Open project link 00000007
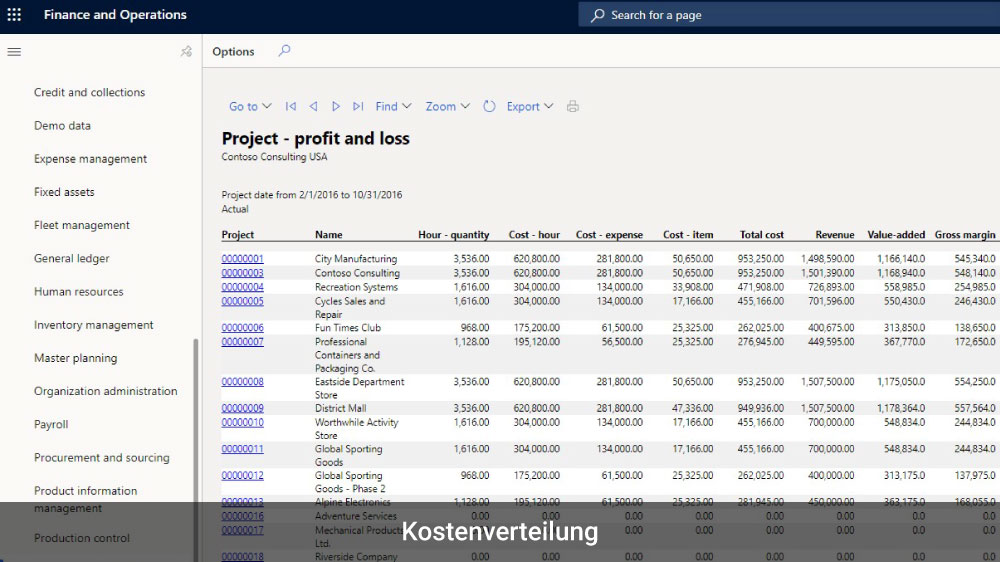The width and height of the screenshot is (1000, 562). click(x=242, y=342)
